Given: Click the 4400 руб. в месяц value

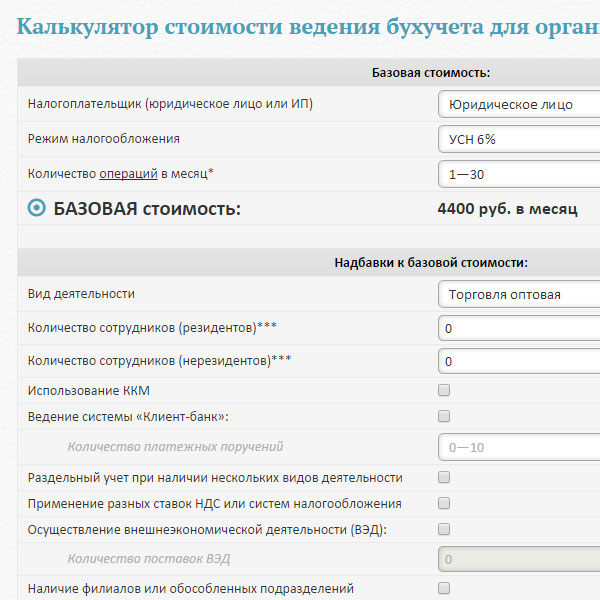Looking at the screenshot, I should (x=507, y=209).
